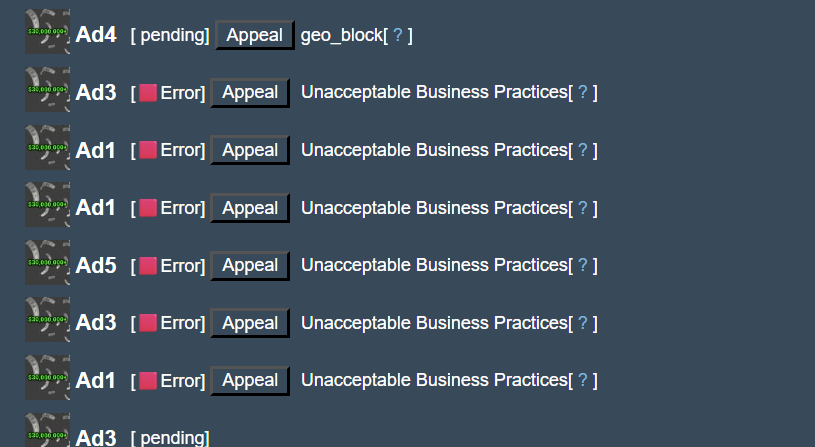
Task: Open the geo_block question mark help link
Action: pyautogui.click(x=398, y=35)
